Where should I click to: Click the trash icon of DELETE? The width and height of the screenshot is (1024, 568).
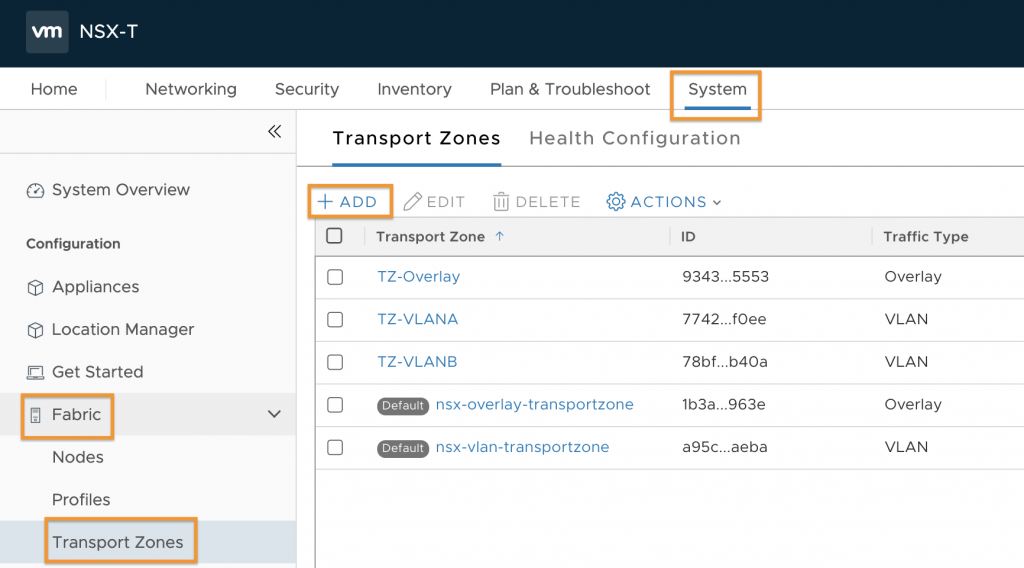click(501, 202)
